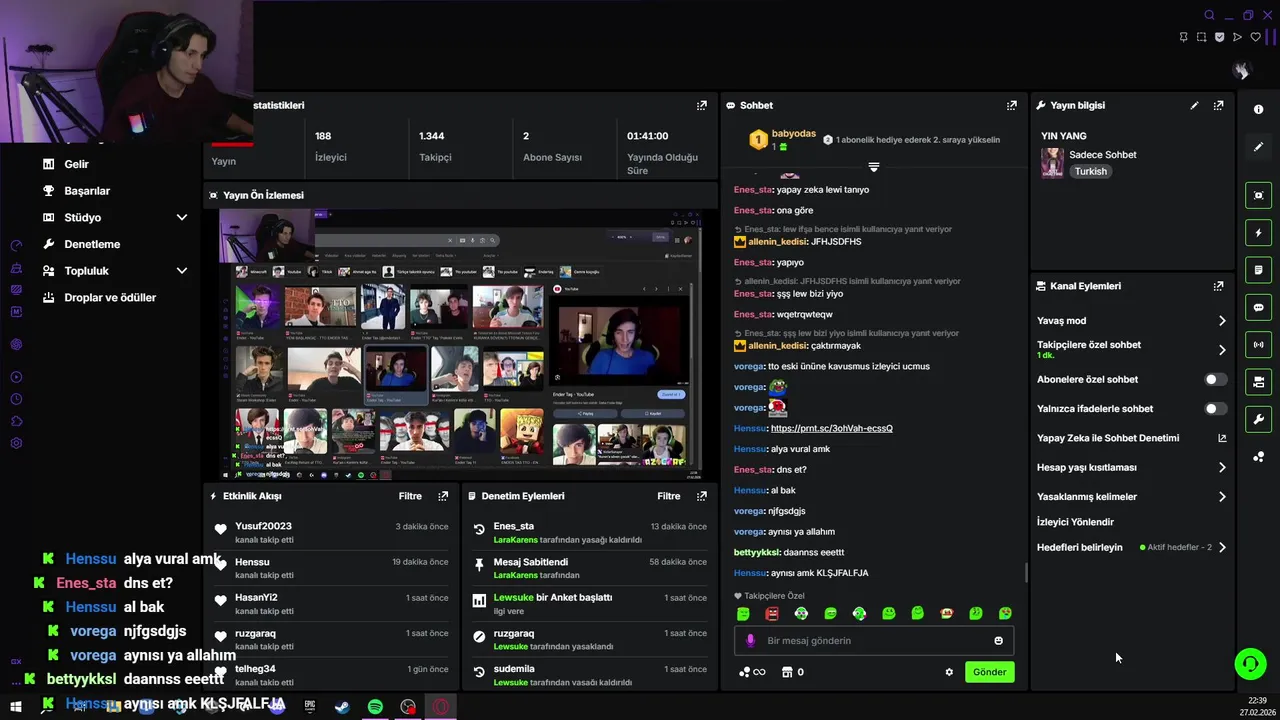The height and width of the screenshot is (720, 1280).
Task: Toggle the broadcast signal widget icon
Action: click(1258, 345)
